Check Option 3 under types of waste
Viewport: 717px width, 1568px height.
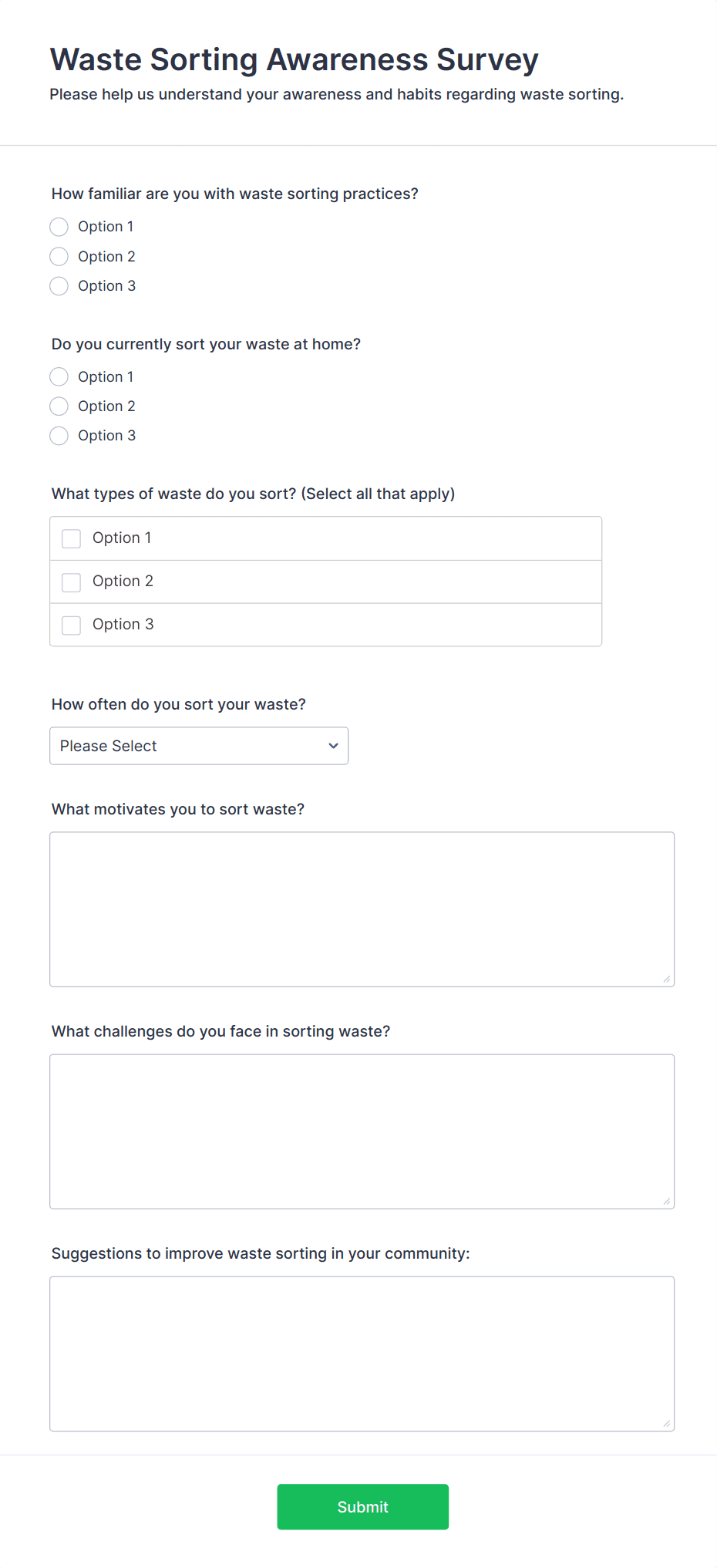pos(72,625)
